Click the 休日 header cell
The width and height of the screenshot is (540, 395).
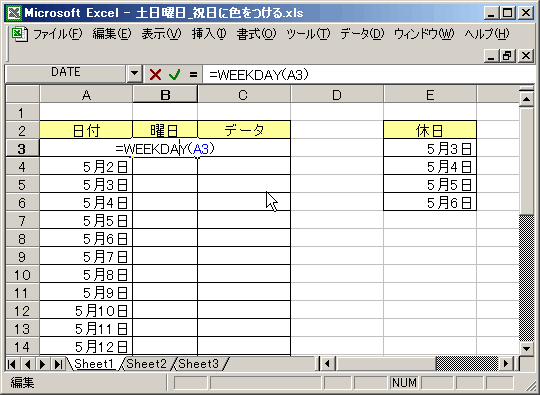click(430, 130)
